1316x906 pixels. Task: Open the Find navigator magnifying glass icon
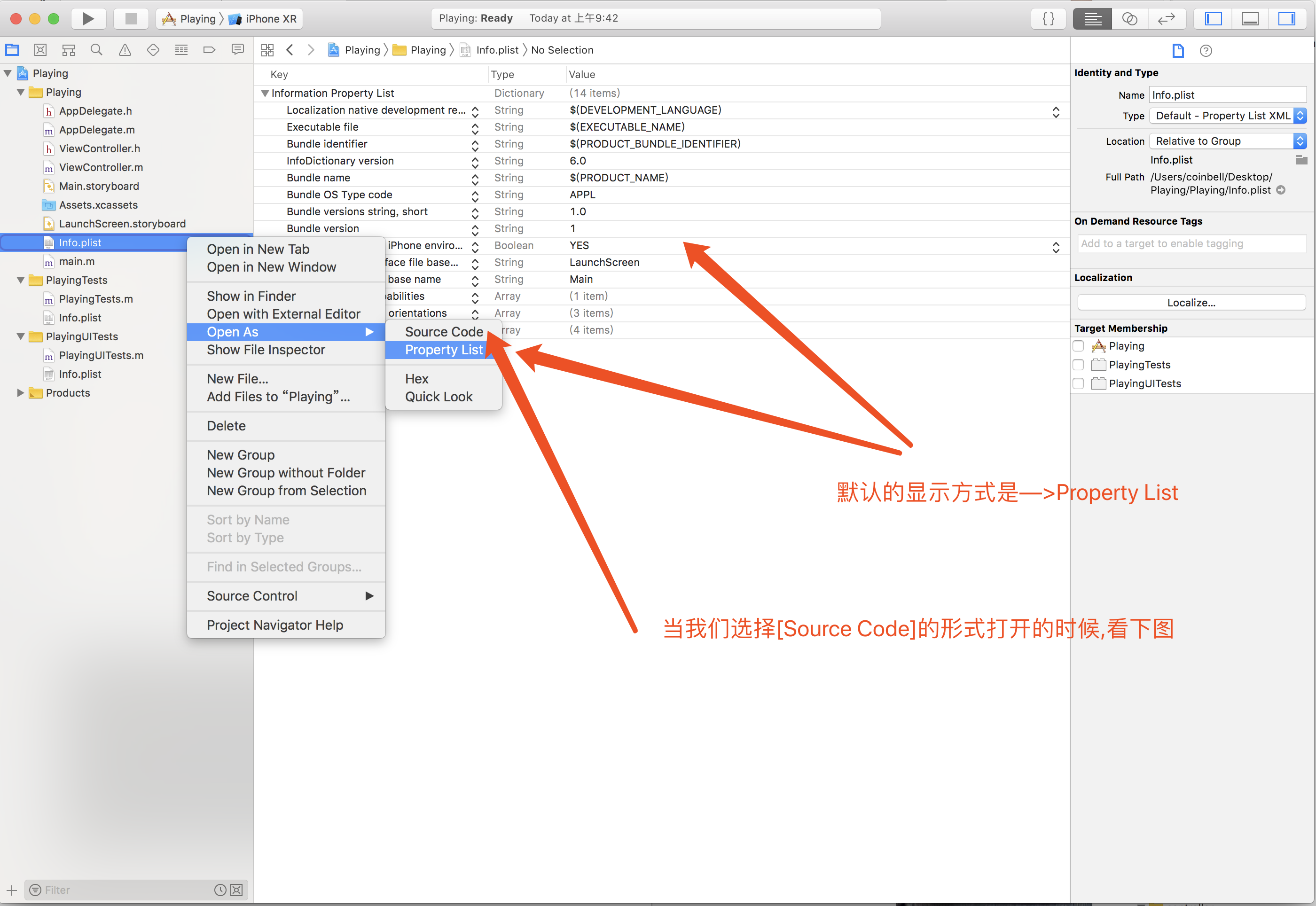[x=96, y=49]
